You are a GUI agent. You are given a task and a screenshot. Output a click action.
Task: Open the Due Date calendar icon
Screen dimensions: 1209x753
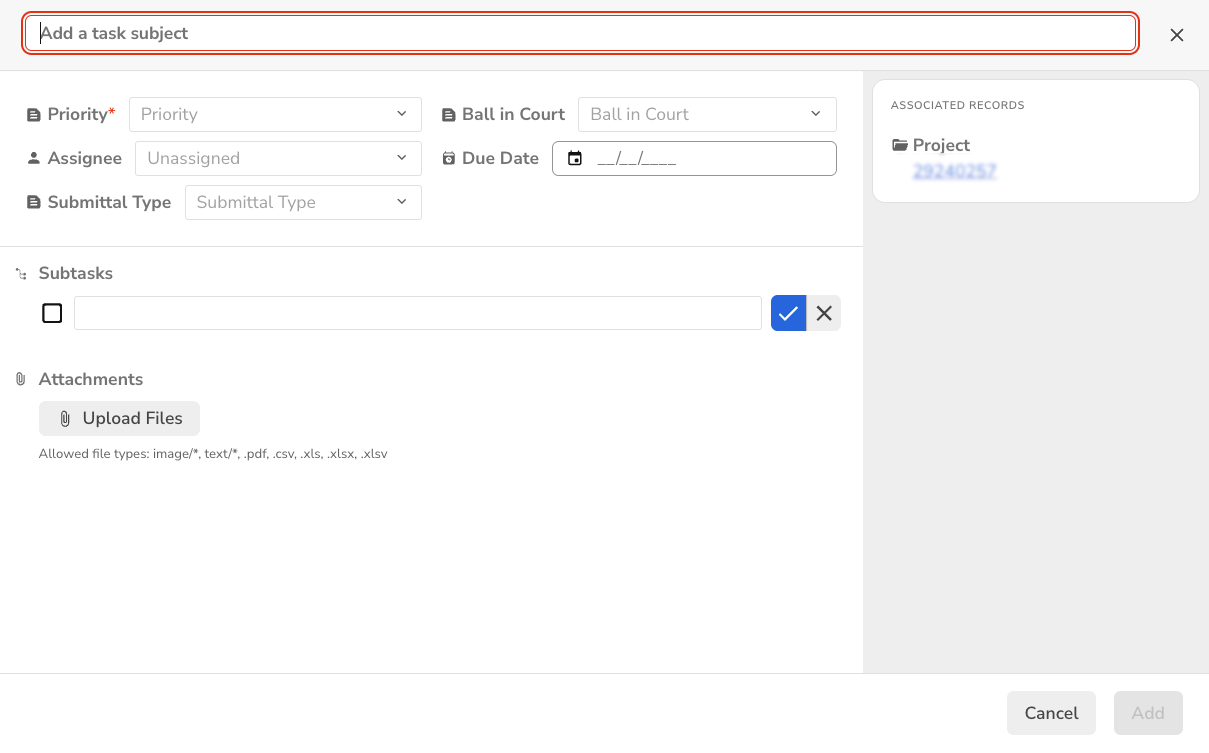tap(575, 158)
